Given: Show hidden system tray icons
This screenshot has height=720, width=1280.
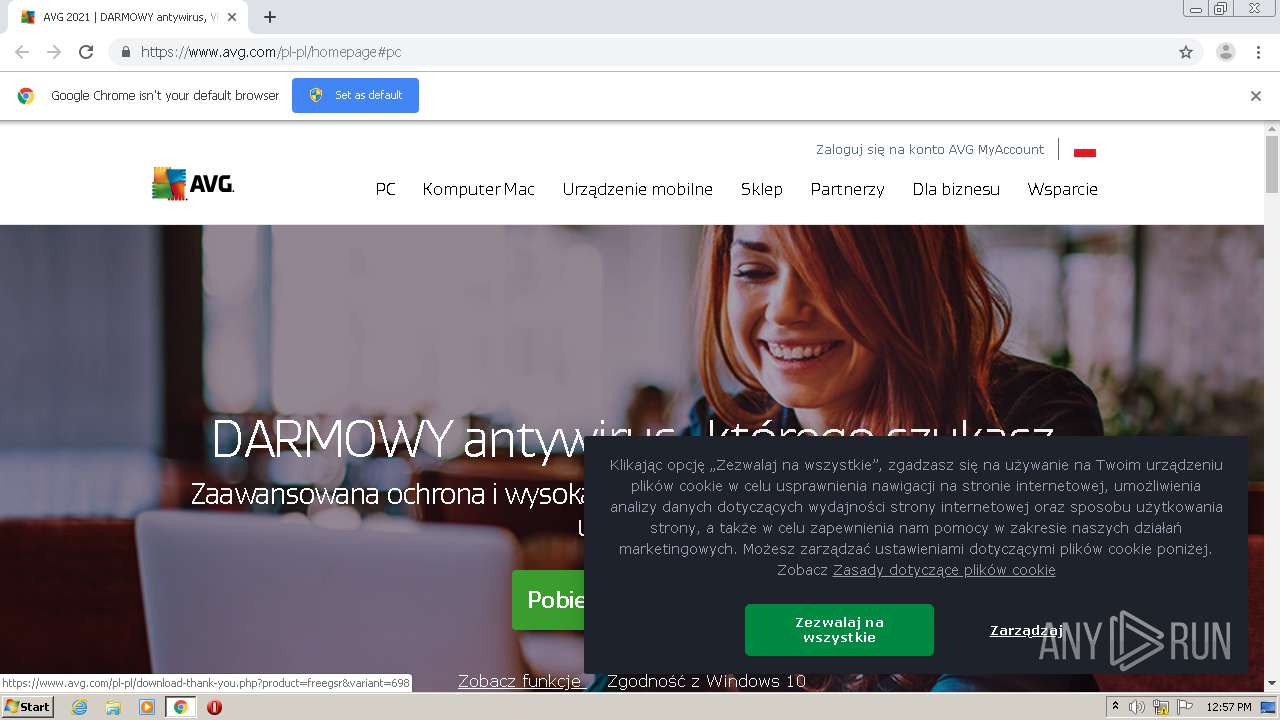Looking at the screenshot, I should pos(1116,707).
